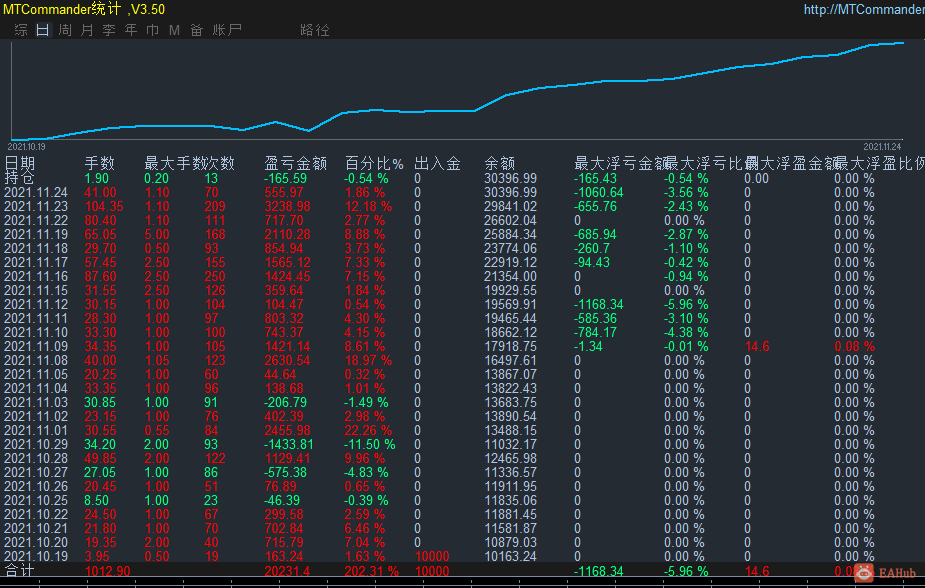This screenshot has width=925, height=588.
Task: Click lots value 104.35
Action: (104, 206)
